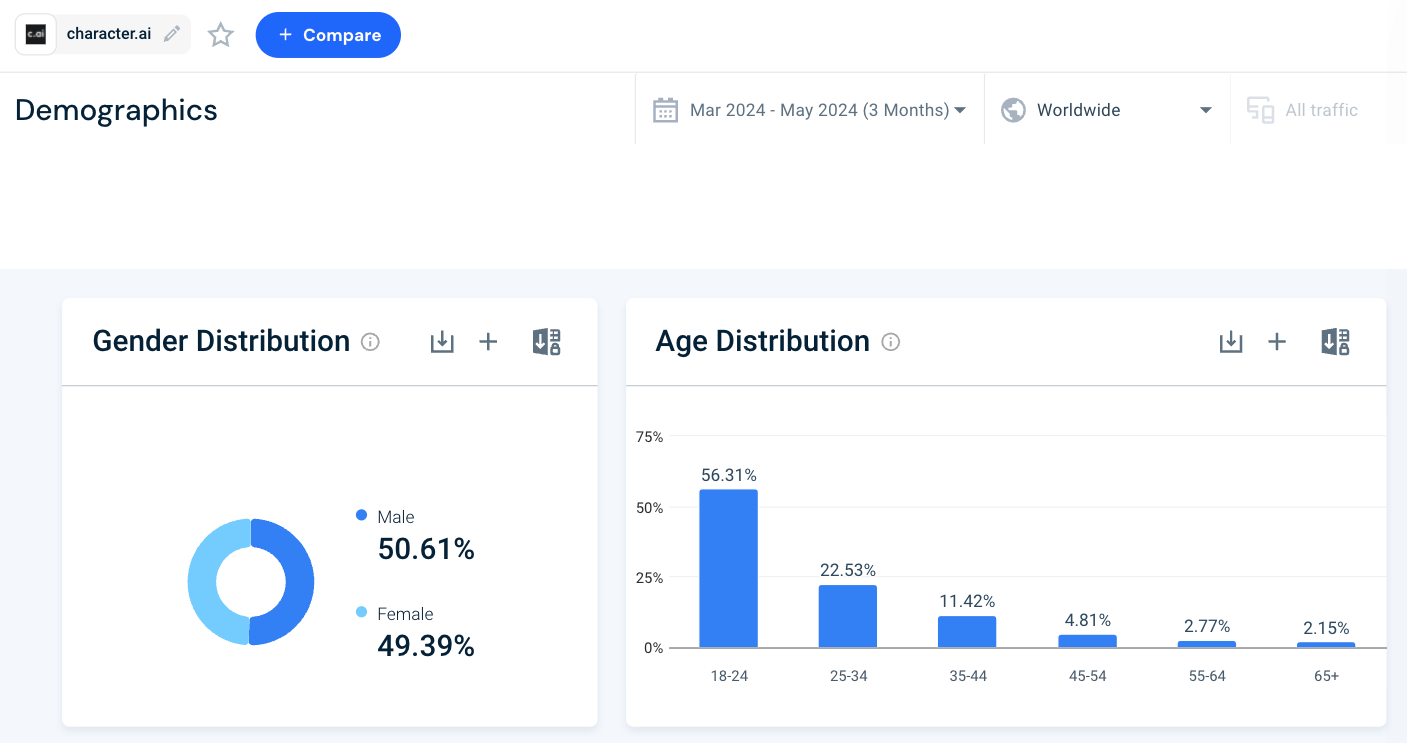This screenshot has width=1407, height=743.
Task: Click the character.ai domain name chip
Action: [x=108, y=34]
